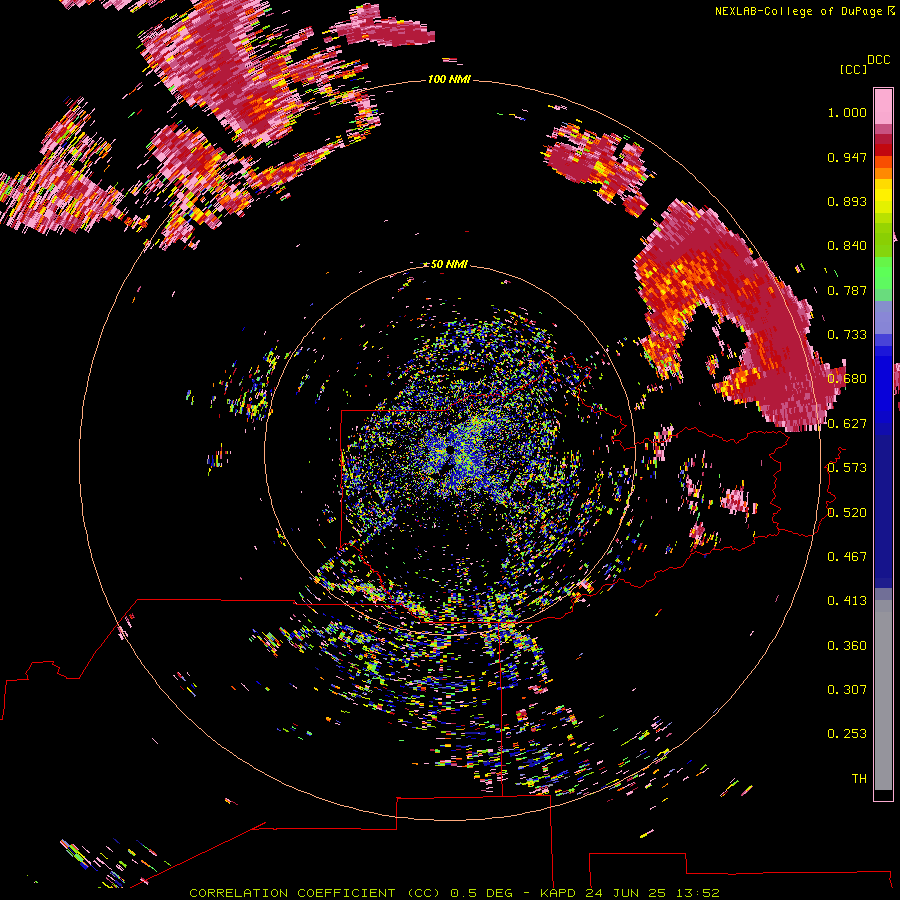Click the TH threshold label
The image size is (900, 900).
859,779
